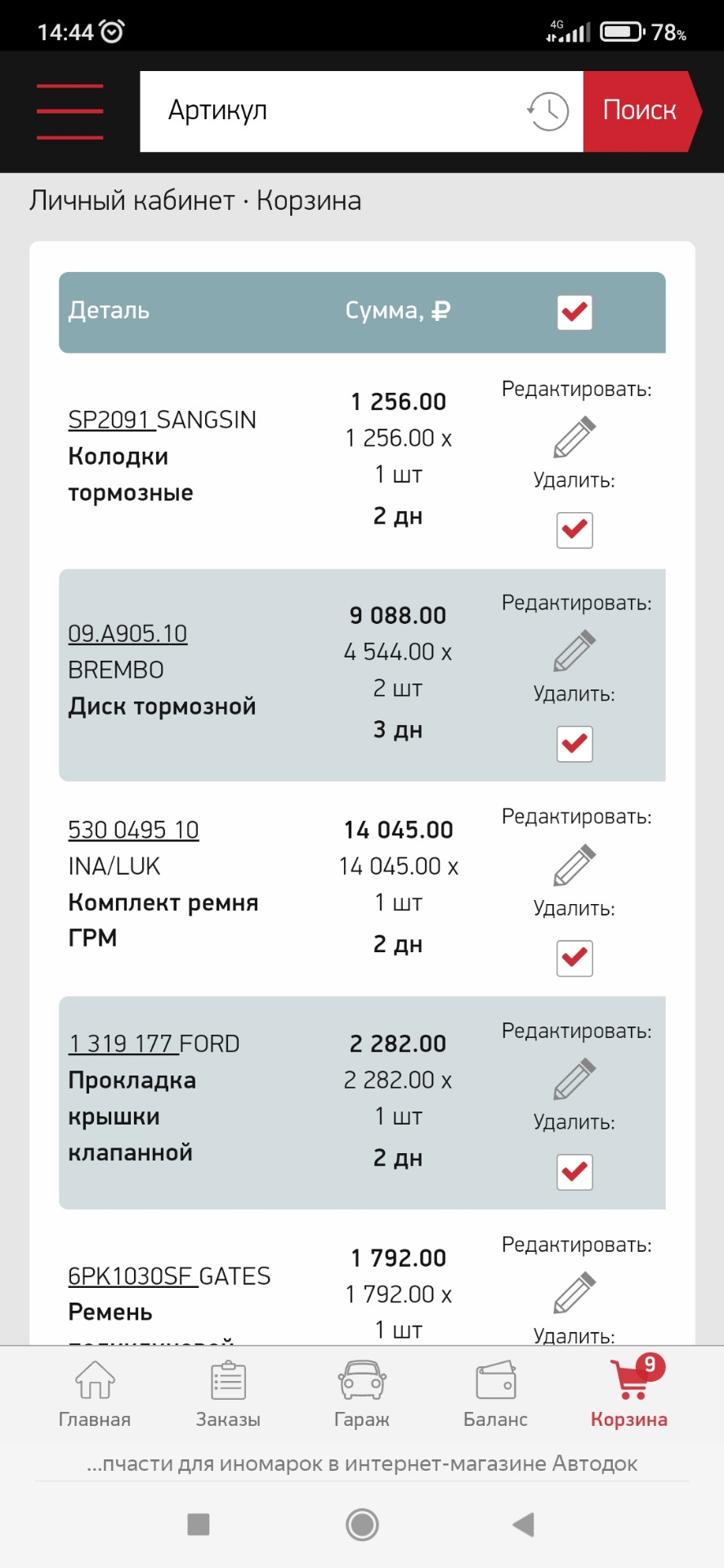Screen dimensions: 724x1568
Task: Go to Главная tab
Action: coord(95,1395)
